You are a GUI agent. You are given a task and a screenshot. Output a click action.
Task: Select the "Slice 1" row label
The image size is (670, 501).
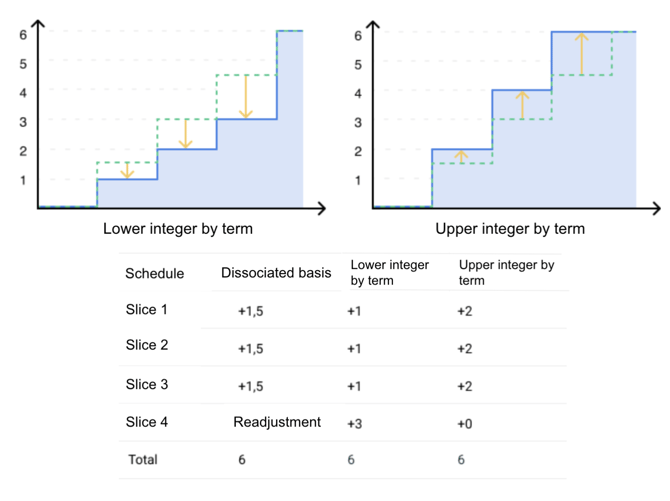[x=147, y=310]
